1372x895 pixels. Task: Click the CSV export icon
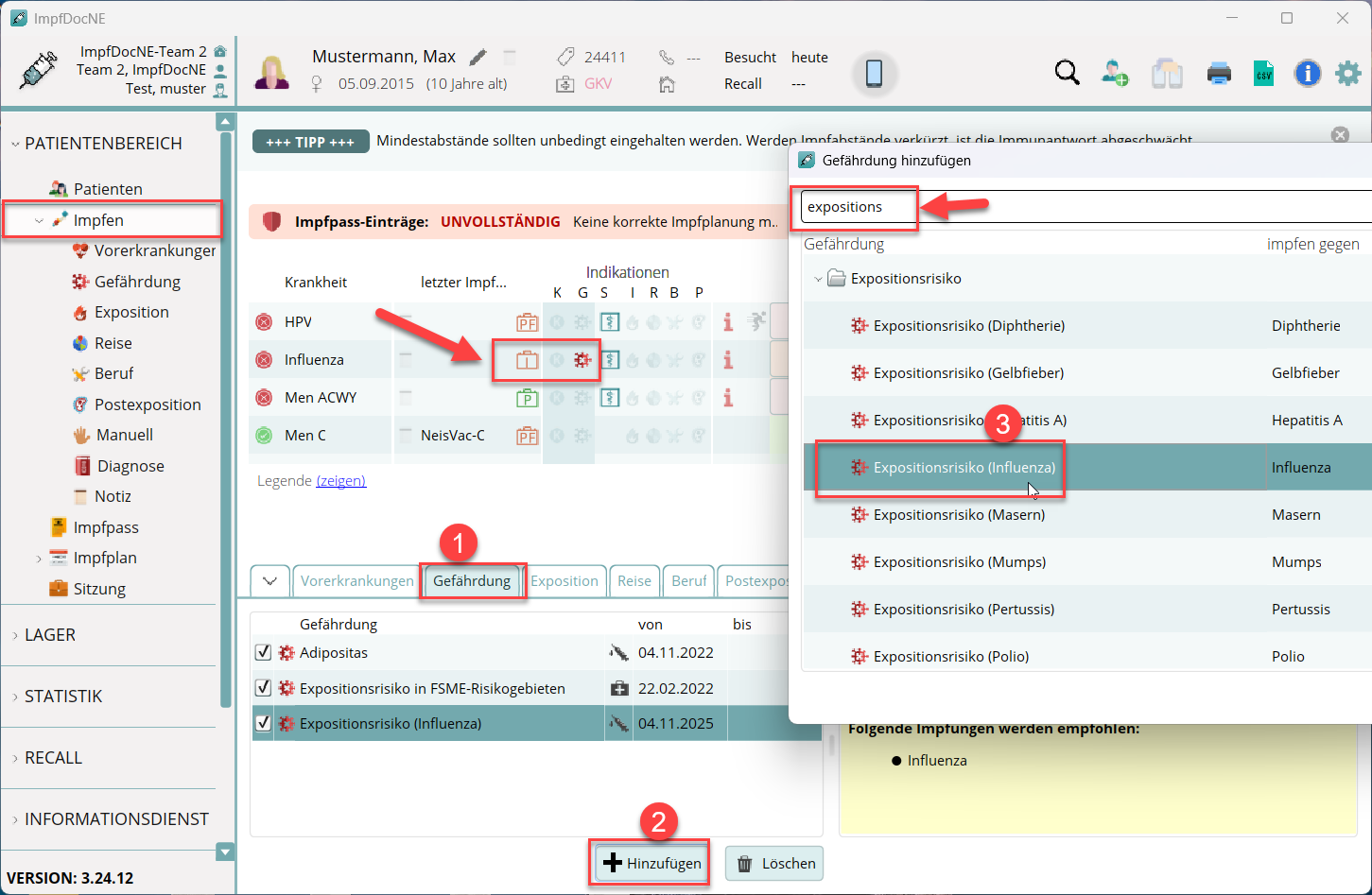[x=1263, y=73]
